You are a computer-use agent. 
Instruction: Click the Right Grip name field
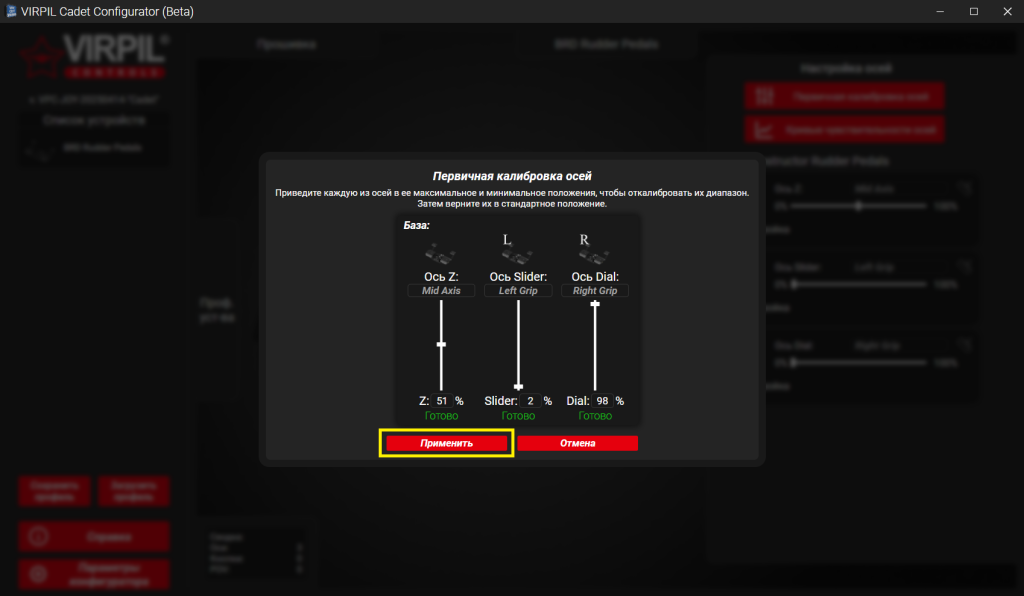point(595,290)
